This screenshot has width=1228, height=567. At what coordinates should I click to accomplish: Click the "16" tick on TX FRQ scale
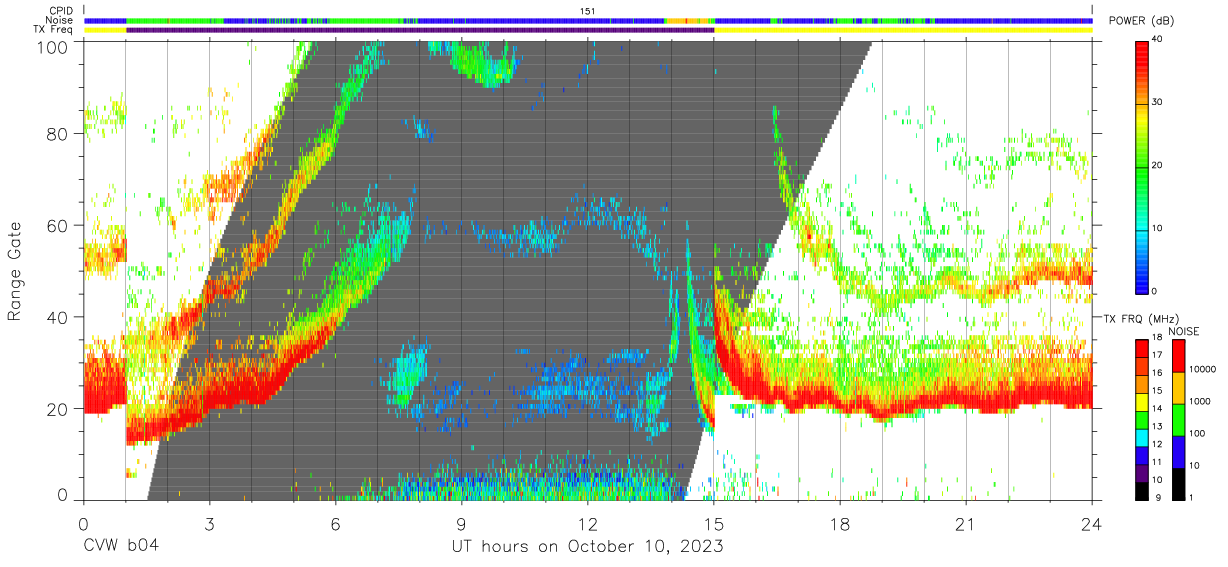coord(1158,373)
